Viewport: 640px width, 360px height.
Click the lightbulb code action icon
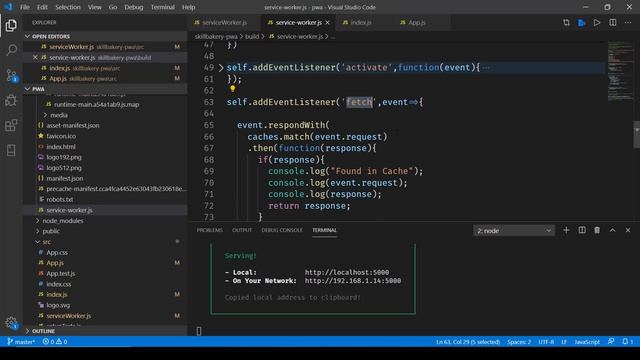[x=232, y=89]
